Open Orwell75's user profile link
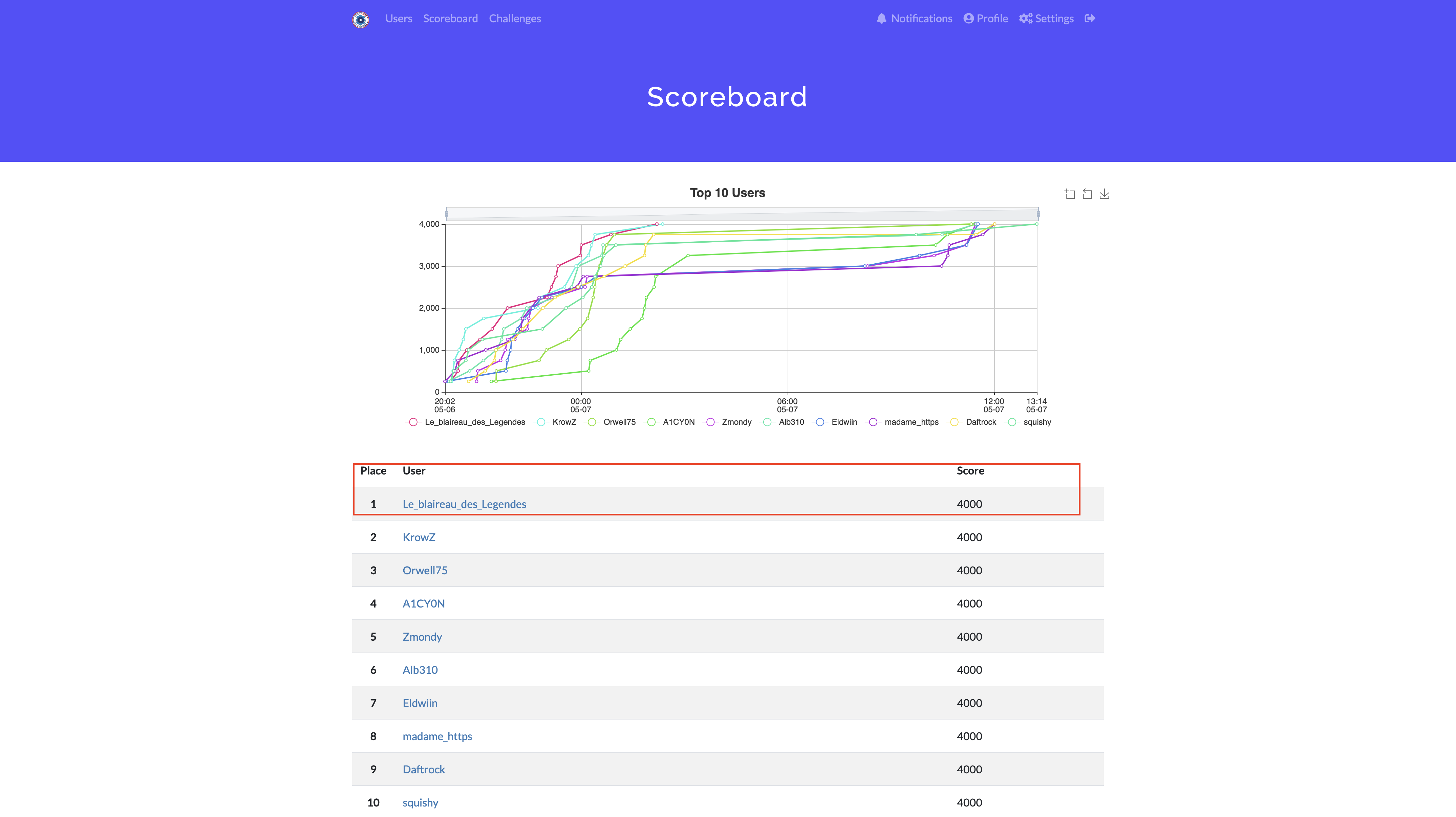This screenshot has height=817, width=1456. 425,570
